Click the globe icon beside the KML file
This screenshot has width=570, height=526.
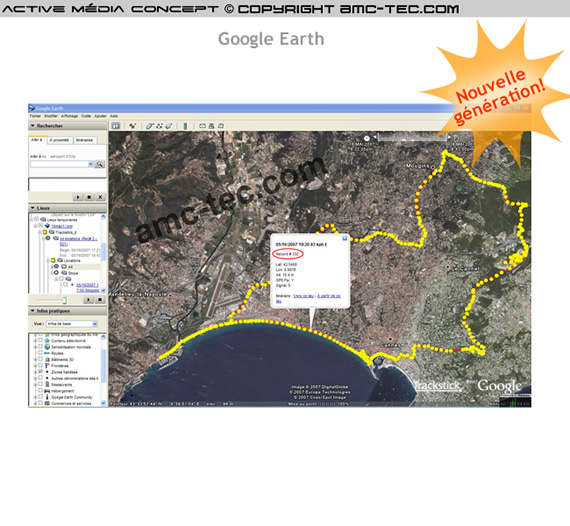point(47,226)
